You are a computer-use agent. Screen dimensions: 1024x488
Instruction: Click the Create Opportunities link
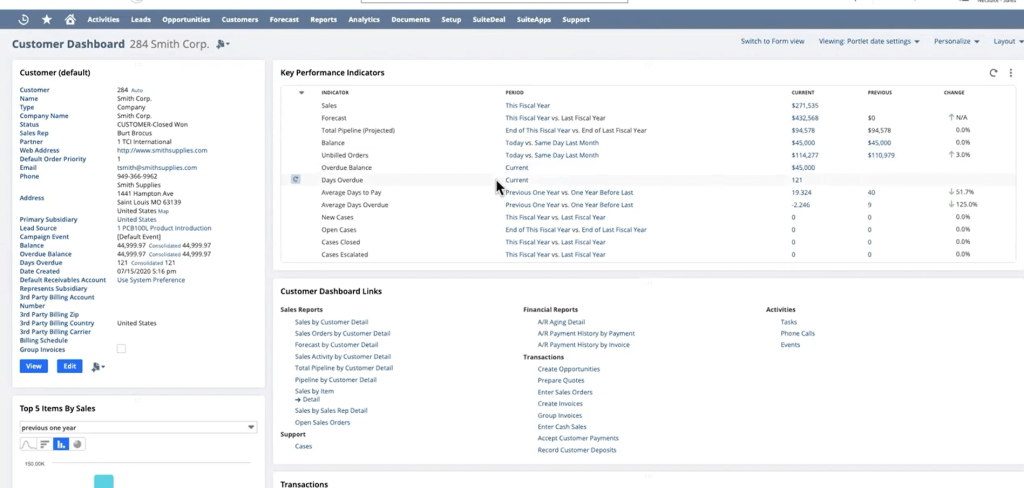click(568, 369)
